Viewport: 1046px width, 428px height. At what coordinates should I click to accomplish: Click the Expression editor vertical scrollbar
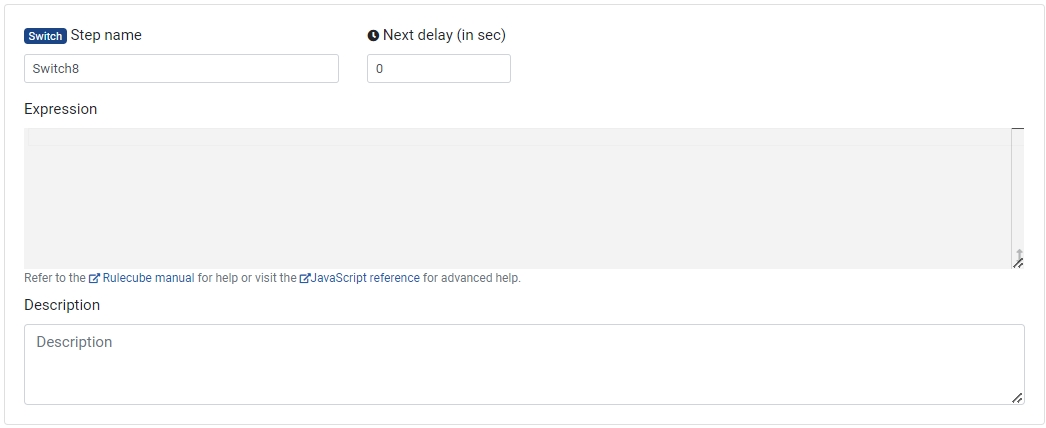(1017, 190)
